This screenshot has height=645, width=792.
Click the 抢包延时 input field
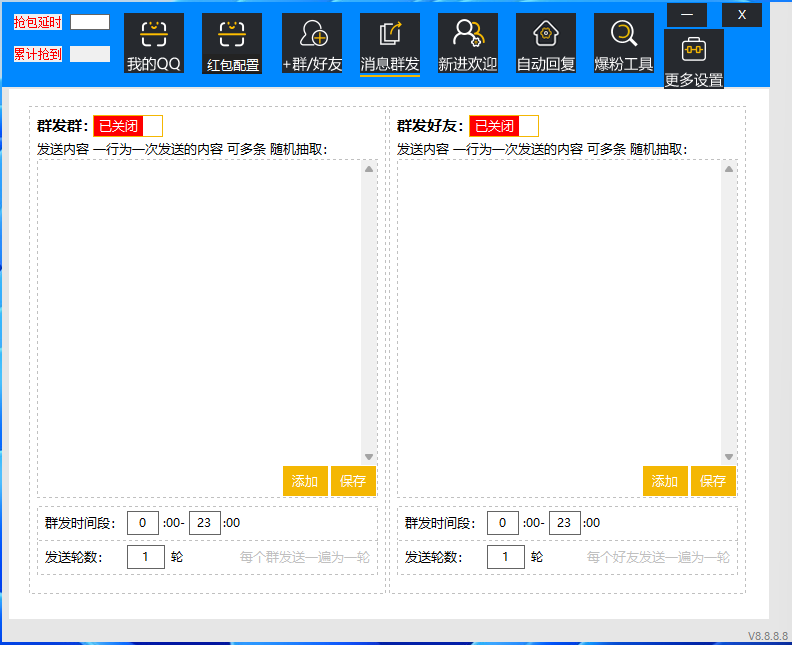pyautogui.click(x=90, y=22)
